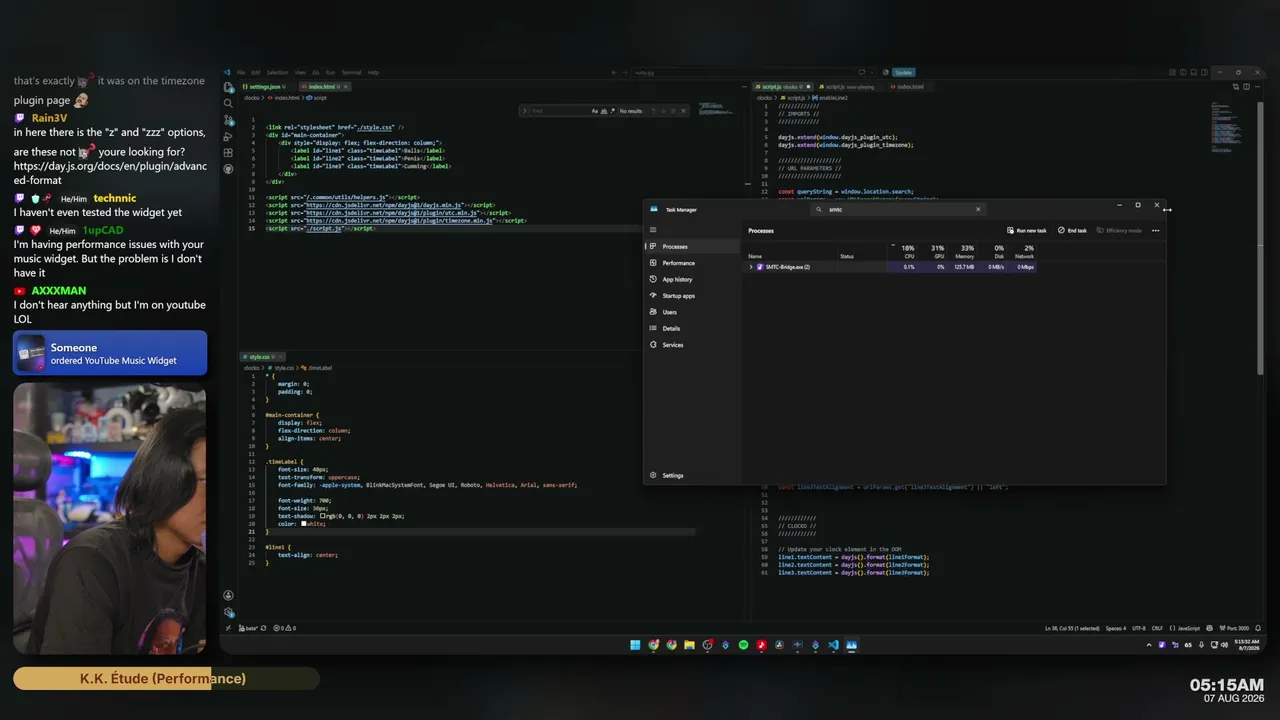Expand the SMTC-Bridge.exe process group
1280x720 pixels.
[751, 267]
